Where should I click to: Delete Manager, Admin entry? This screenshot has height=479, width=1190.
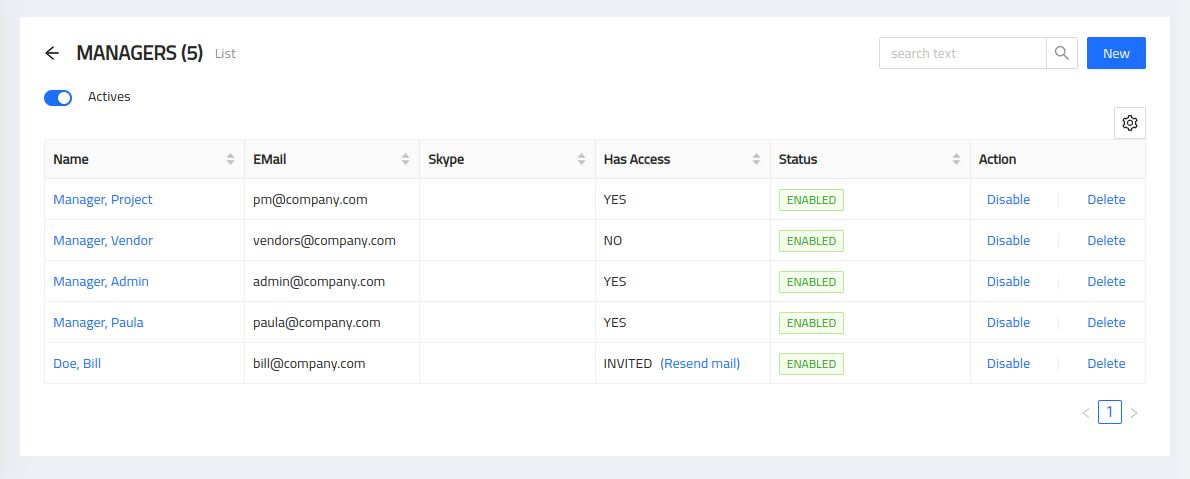click(x=1107, y=282)
